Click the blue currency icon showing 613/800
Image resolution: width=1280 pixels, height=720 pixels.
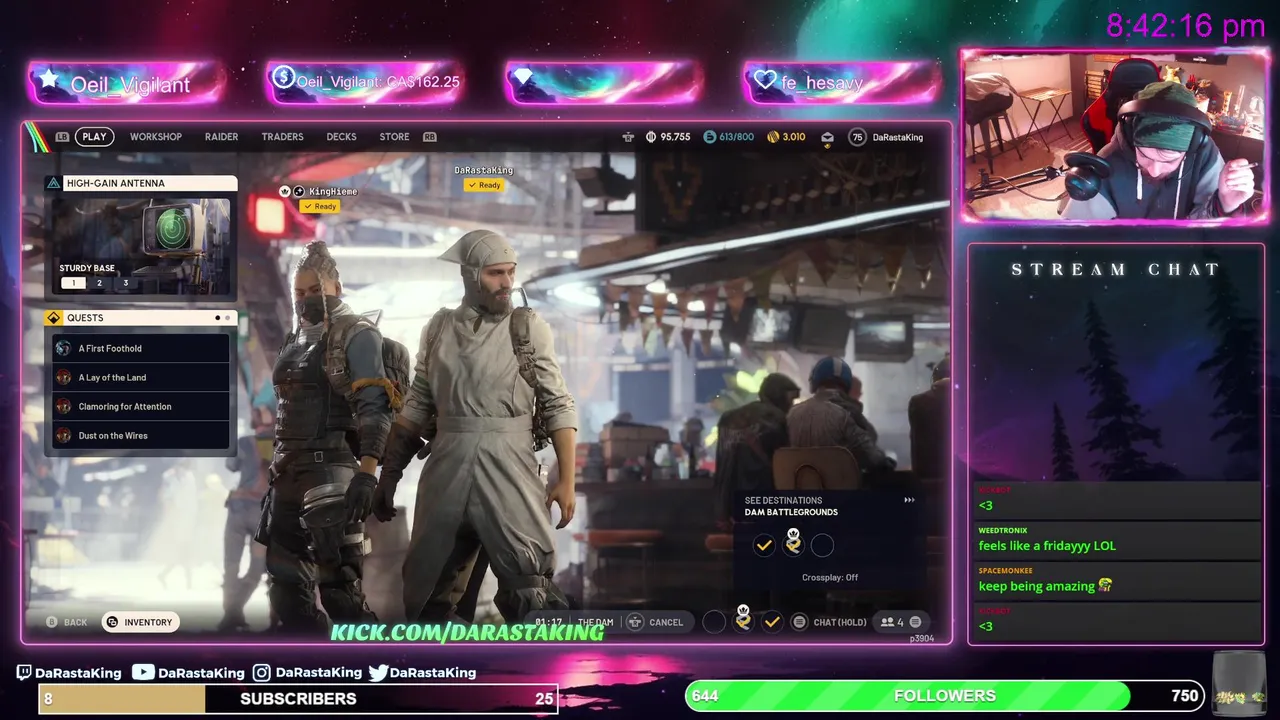pyautogui.click(x=710, y=137)
